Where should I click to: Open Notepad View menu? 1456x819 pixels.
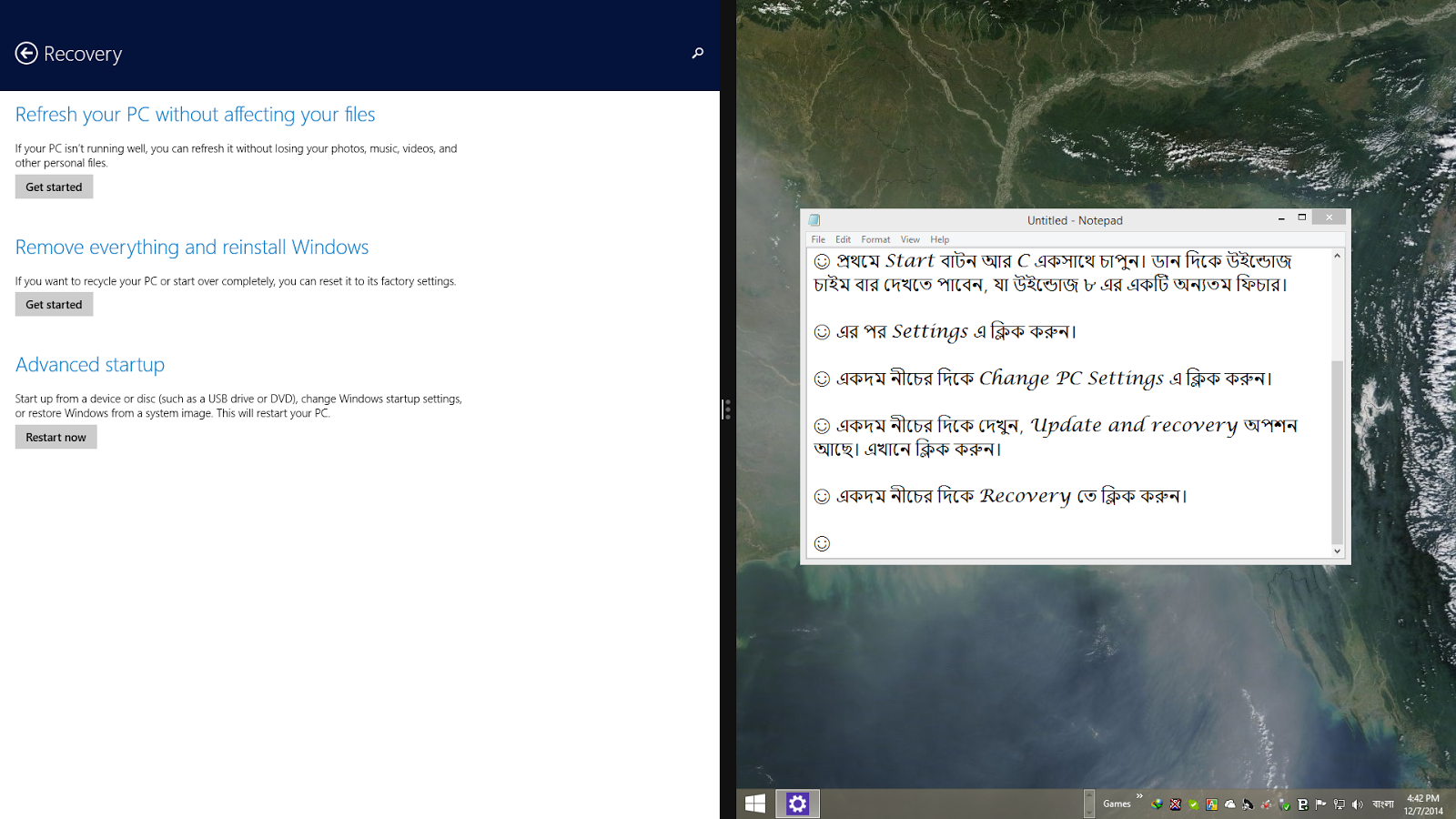coord(910,239)
